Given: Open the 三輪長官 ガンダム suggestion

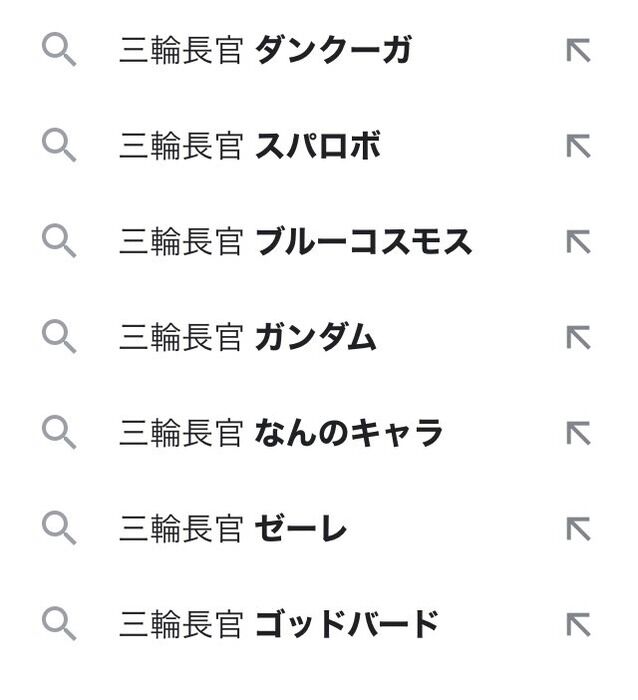Looking at the screenshot, I should pos(248,337).
